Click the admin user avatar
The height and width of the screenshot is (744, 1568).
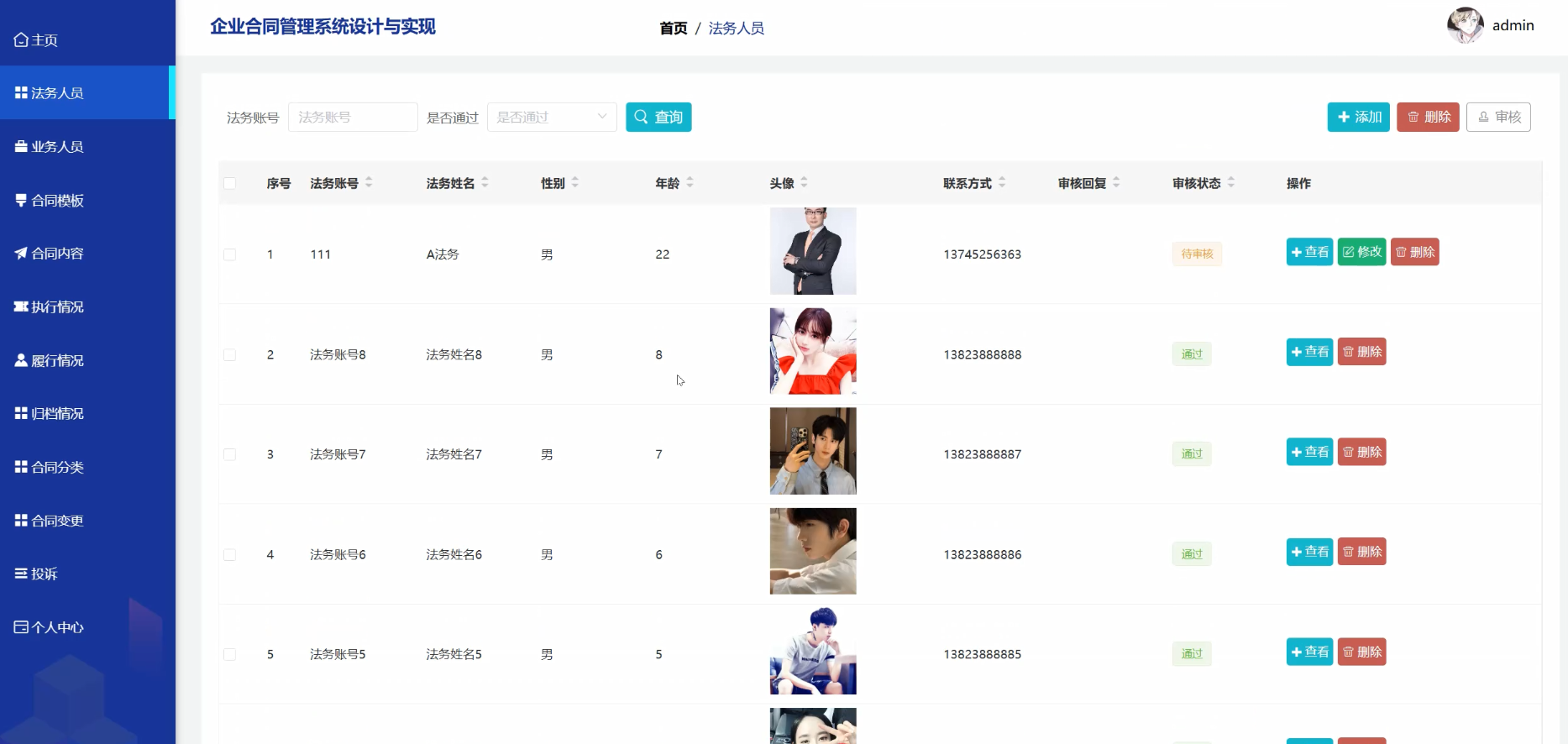click(x=1465, y=25)
